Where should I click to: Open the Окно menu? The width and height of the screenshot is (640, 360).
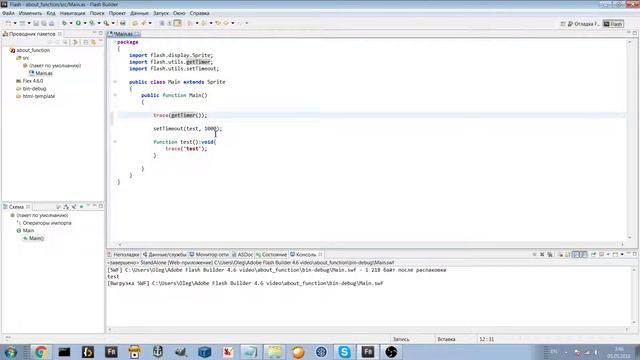point(179,13)
